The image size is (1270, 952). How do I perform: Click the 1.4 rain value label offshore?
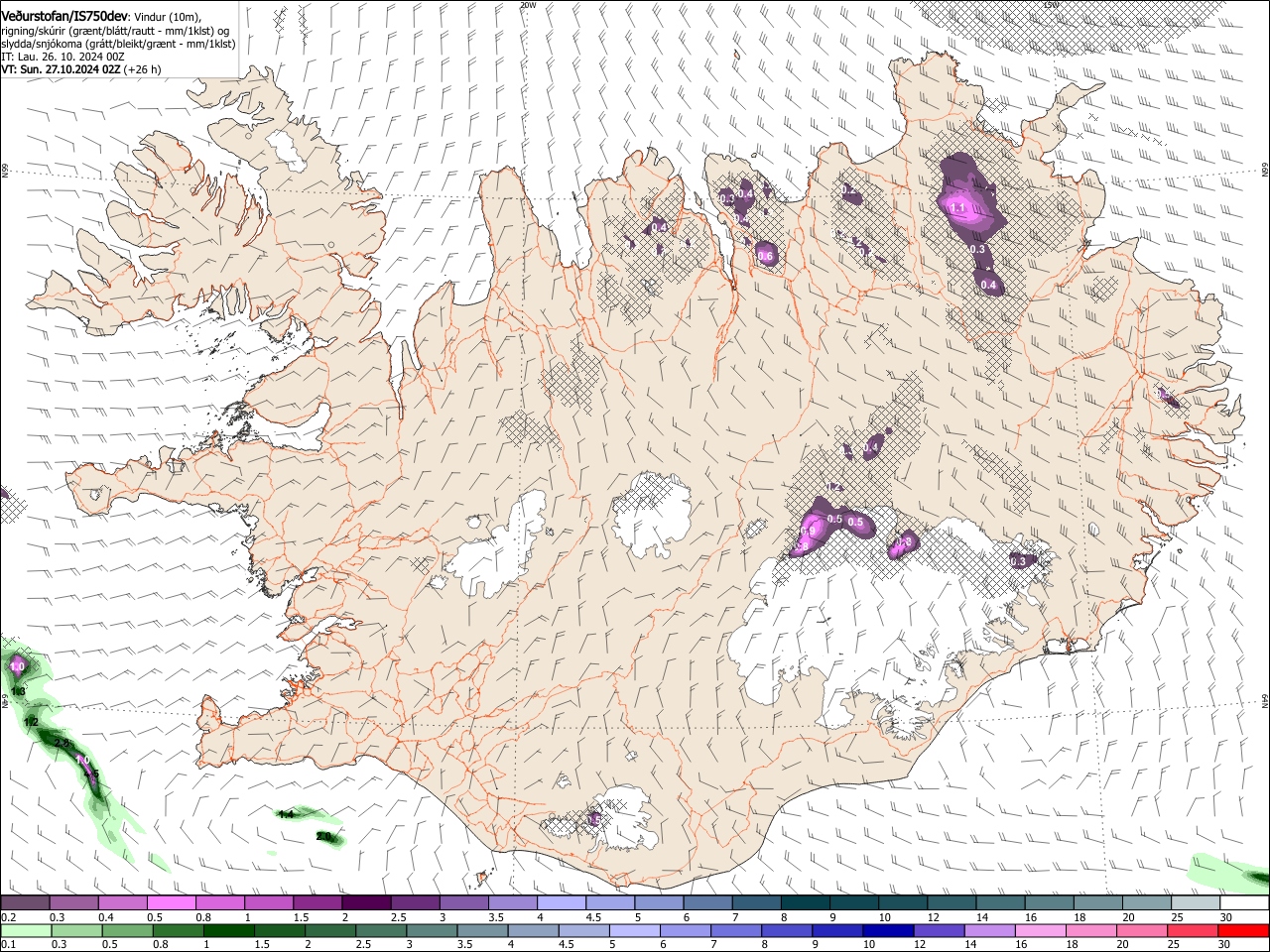(x=286, y=814)
